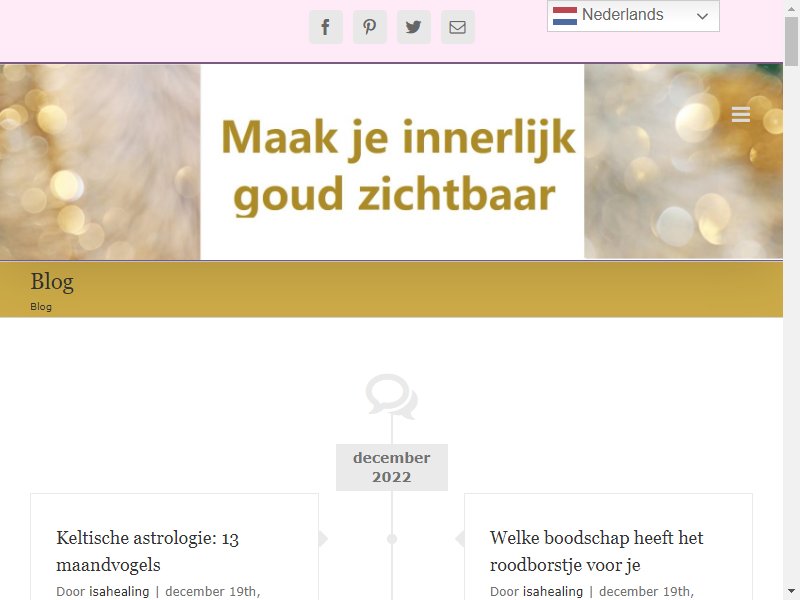Screen dimensions: 800x600
Task: Click isahealing author under Keltische astrologie
Action: click(119, 591)
